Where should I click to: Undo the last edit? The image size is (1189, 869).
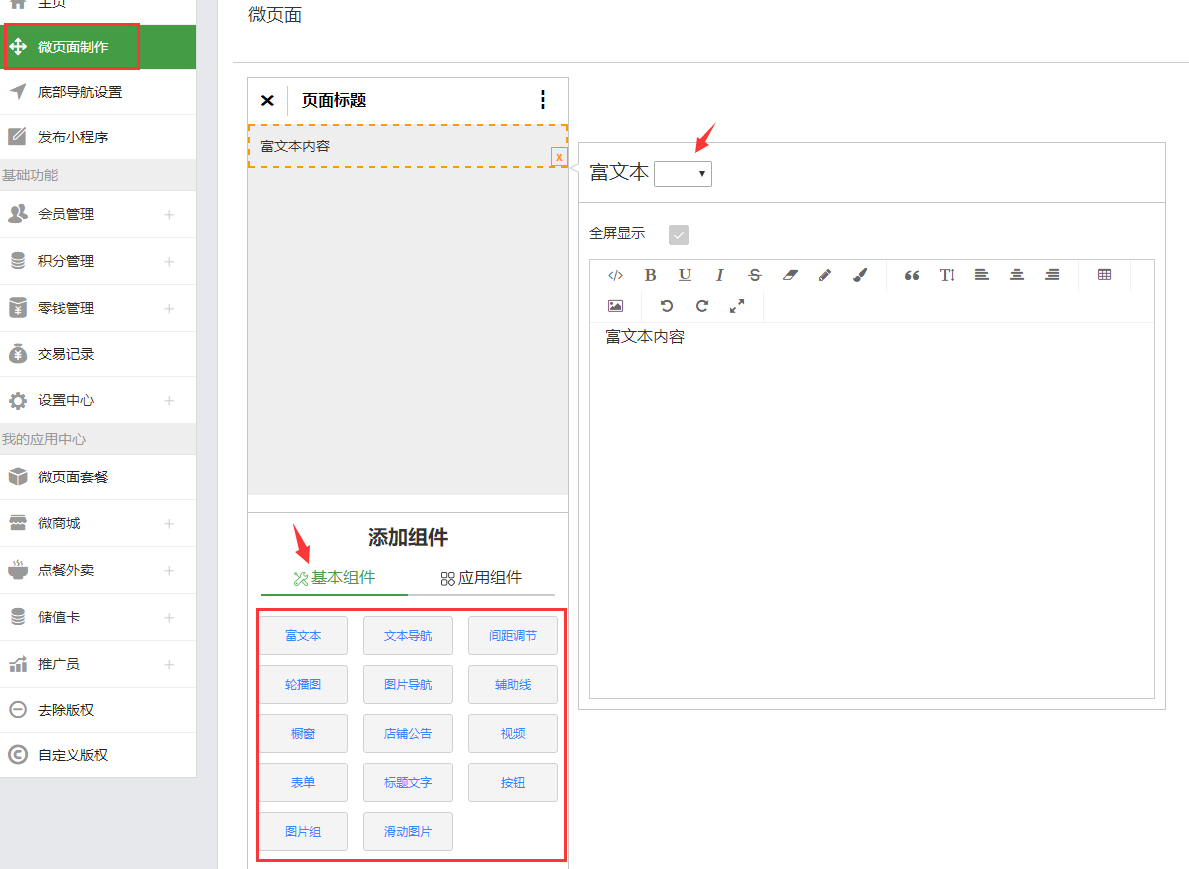667,306
